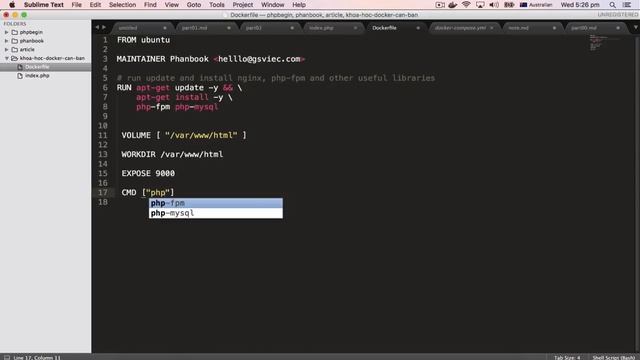
Task: Select khoa-hoc-docker-can-ban folder in sidebar
Action: coord(52,58)
